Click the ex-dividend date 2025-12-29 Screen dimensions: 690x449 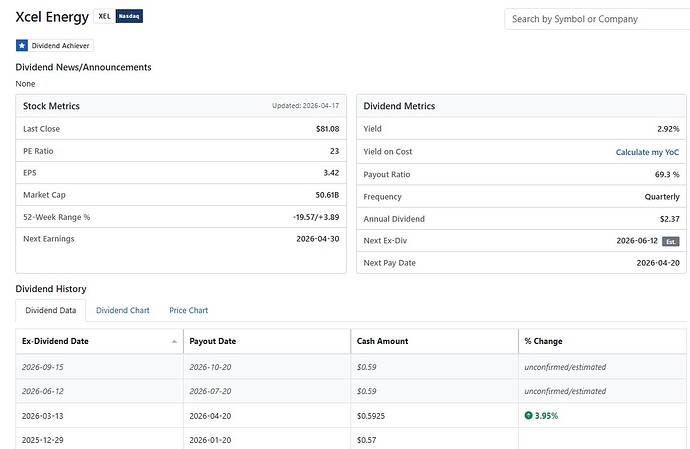pyautogui.click(x=43, y=440)
